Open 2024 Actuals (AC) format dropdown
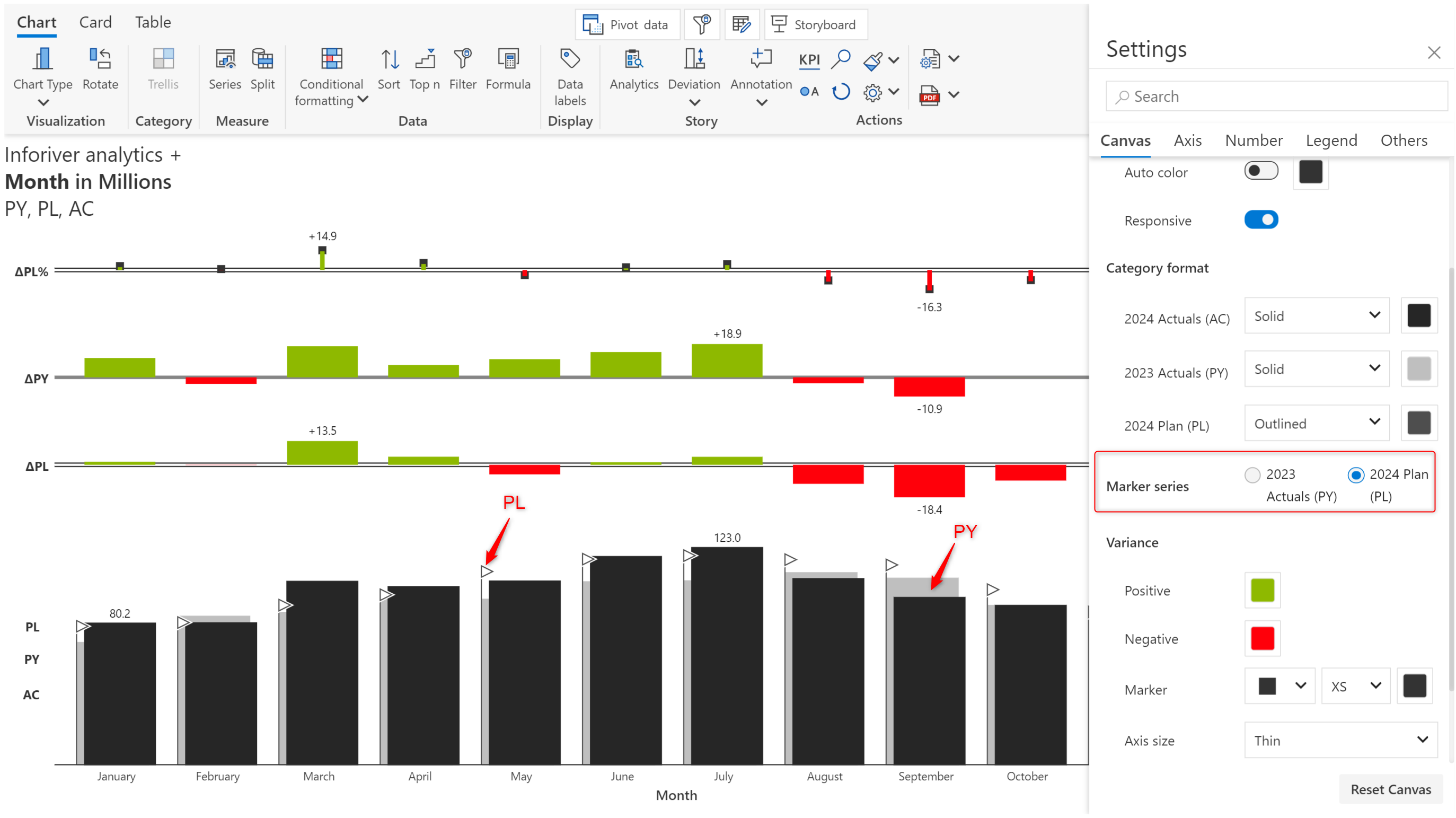 1317,315
